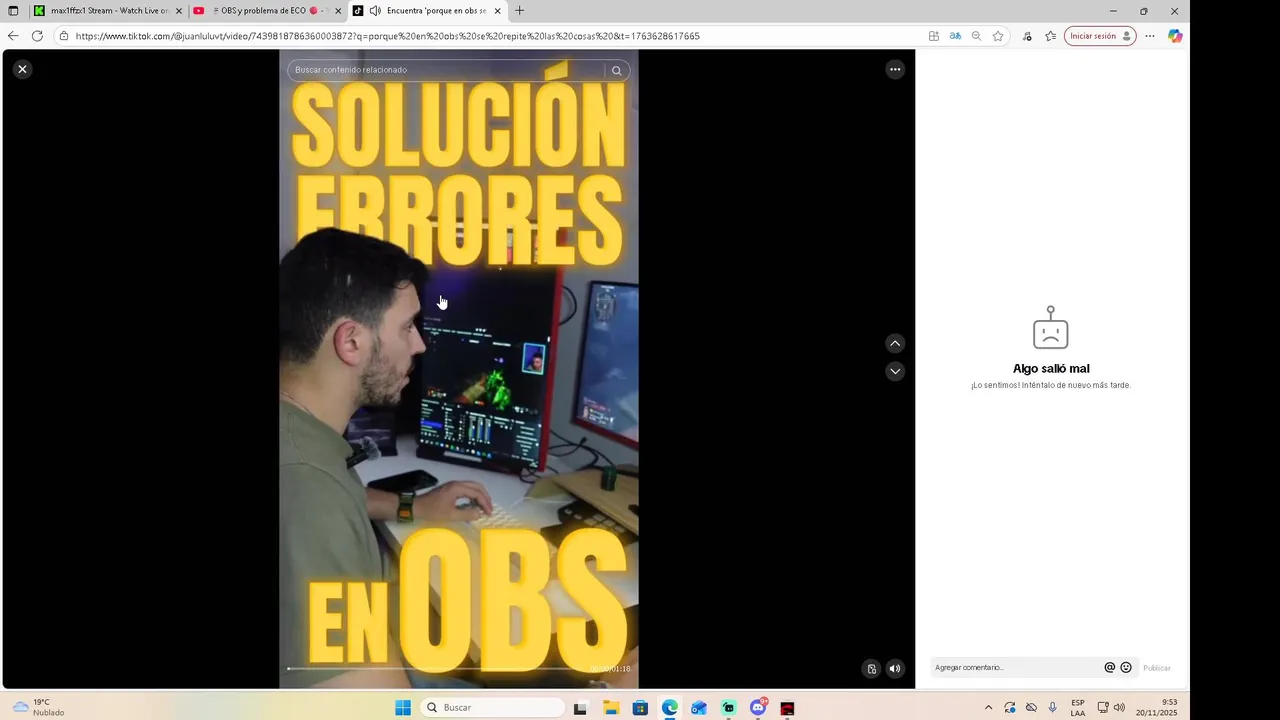Image resolution: width=1280 pixels, height=720 pixels.
Task: Go to the next video with the down chevron
Action: [x=895, y=371]
